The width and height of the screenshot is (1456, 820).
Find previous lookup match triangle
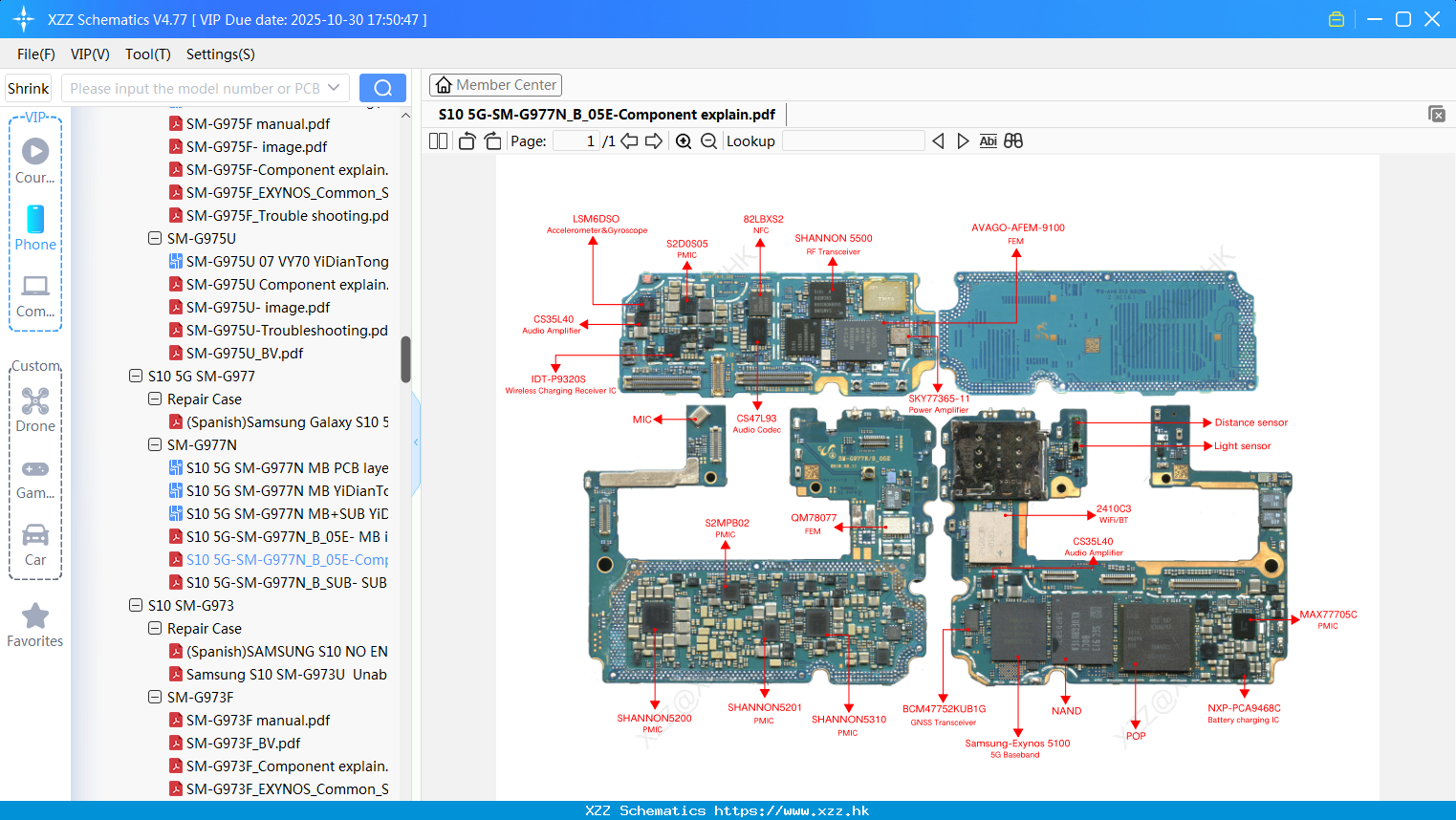(x=938, y=141)
